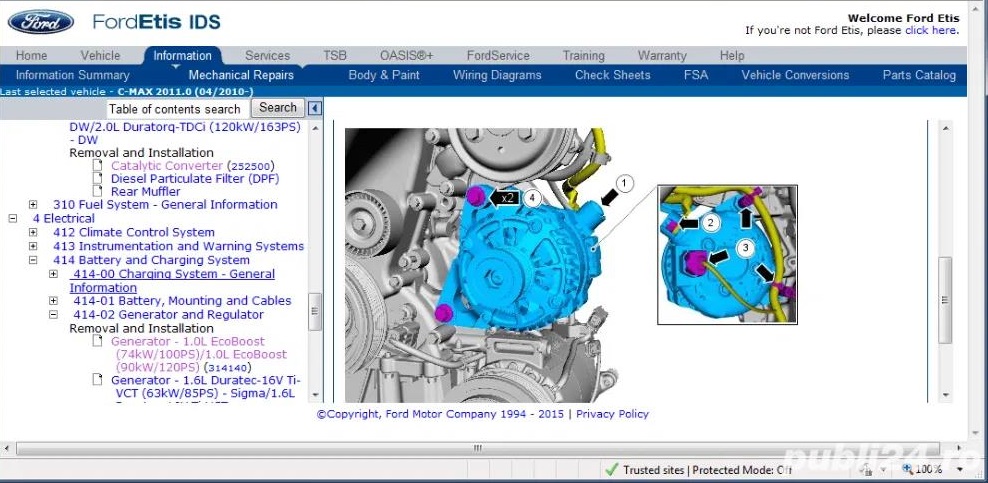Click the content pane scrollbar thumb

point(945,300)
